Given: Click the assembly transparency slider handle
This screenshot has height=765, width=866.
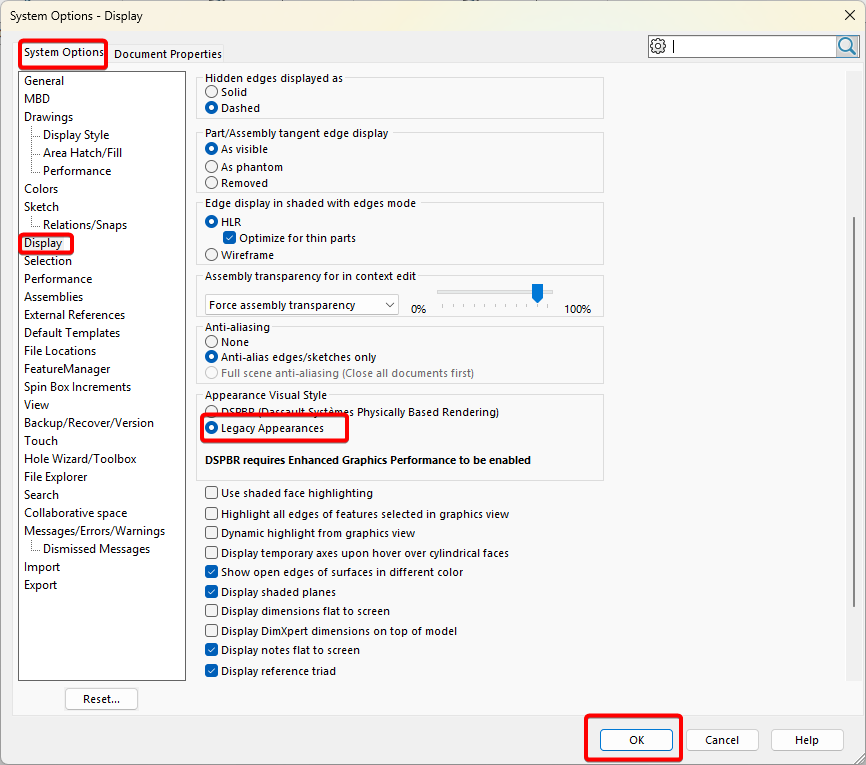Looking at the screenshot, I should (537, 293).
